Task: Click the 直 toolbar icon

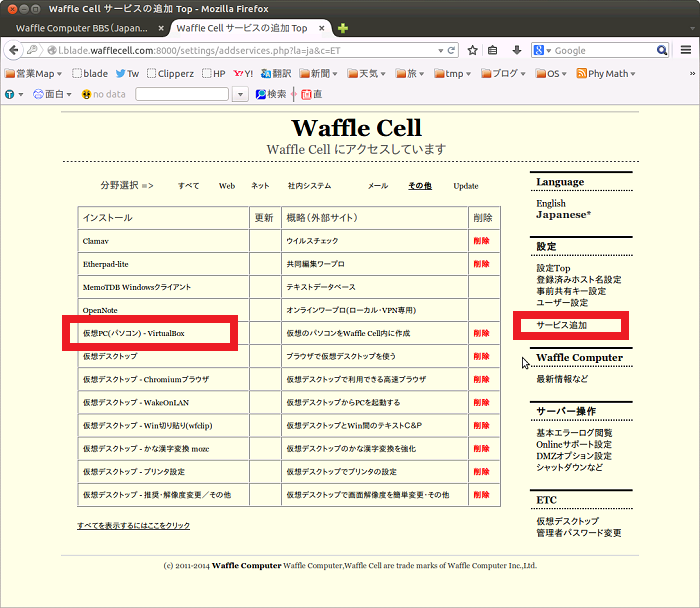Action: [312, 94]
